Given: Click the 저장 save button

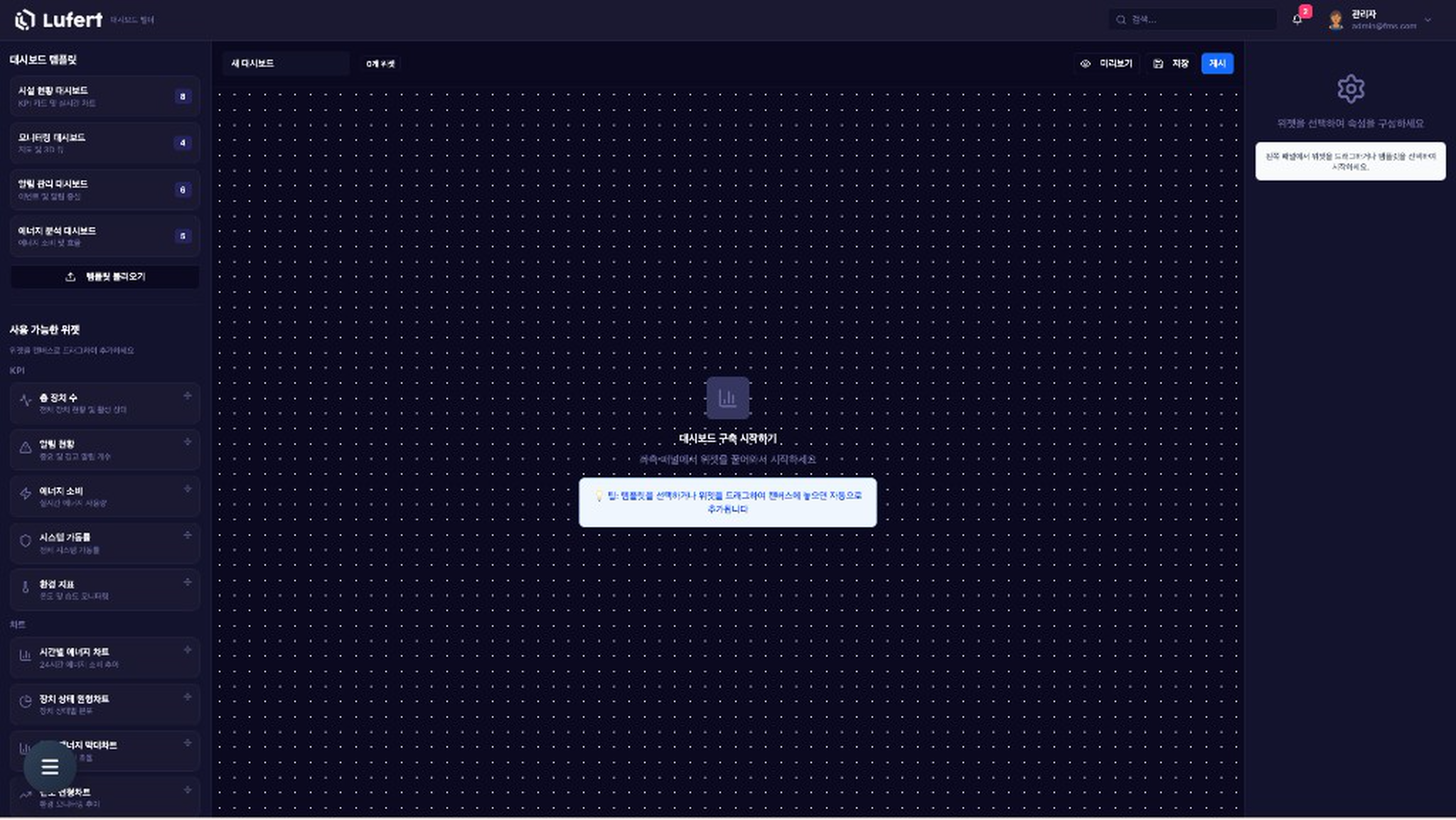Looking at the screenshot, I should tap(1171, 63).
